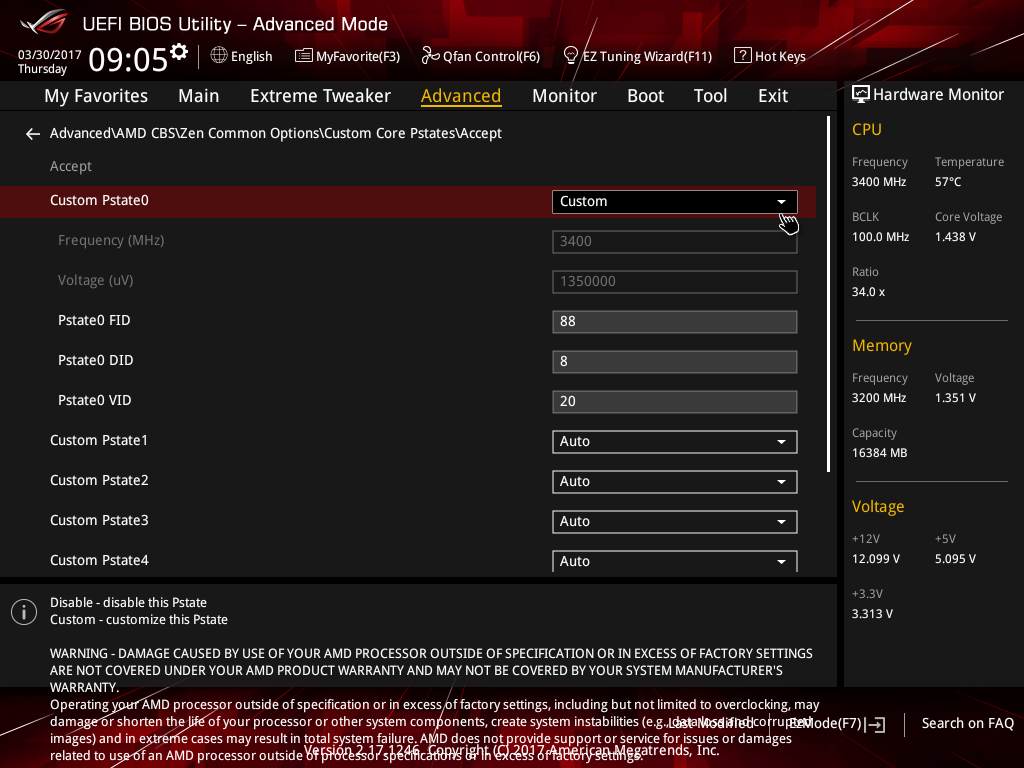1024x768 pixels.
Task: Switch to the Extreme Tweaker tab
Action: pyautogui.click(x=320, y=96)
